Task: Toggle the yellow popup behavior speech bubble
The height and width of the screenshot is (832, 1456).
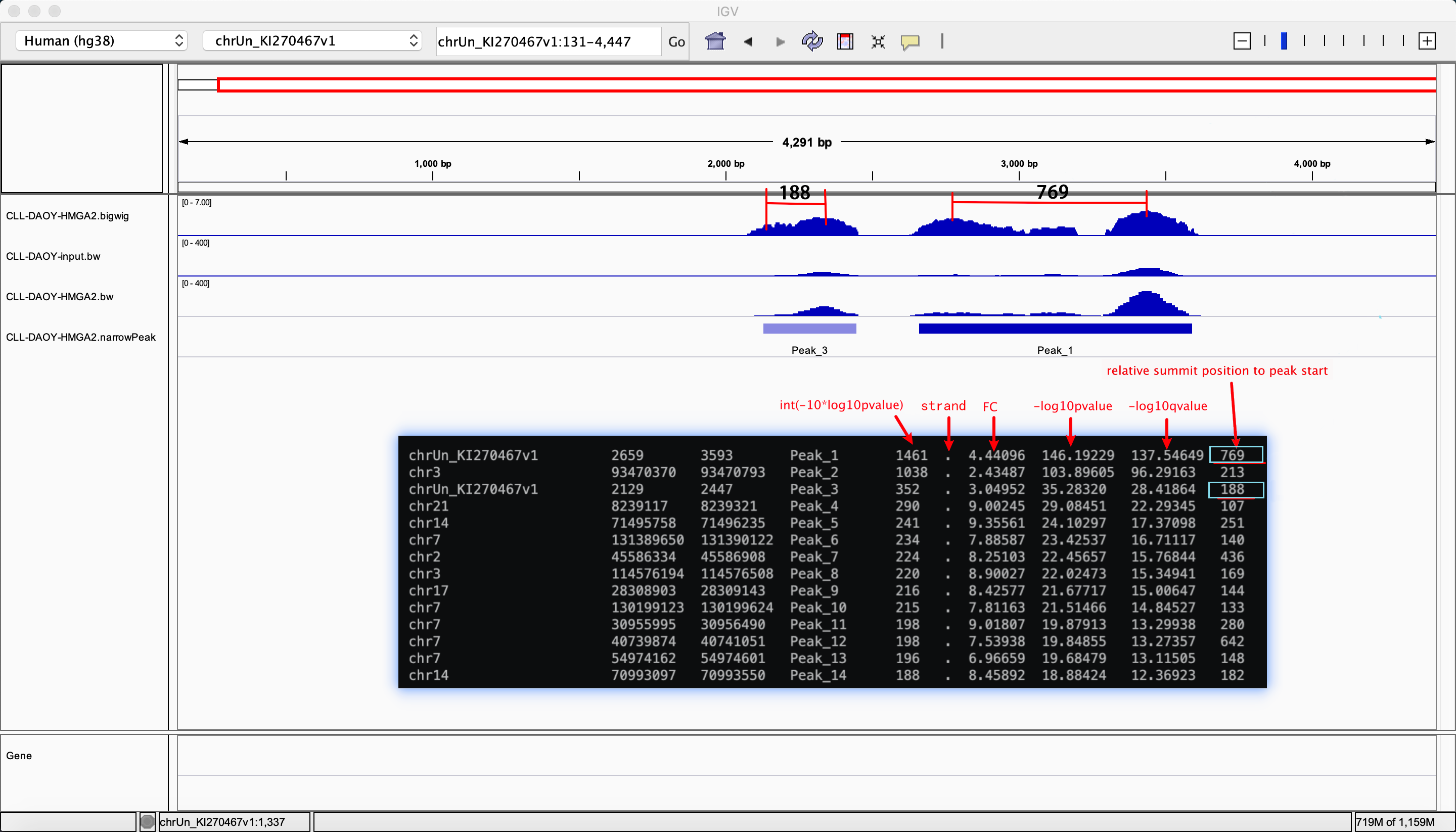Action: point(911,41)
